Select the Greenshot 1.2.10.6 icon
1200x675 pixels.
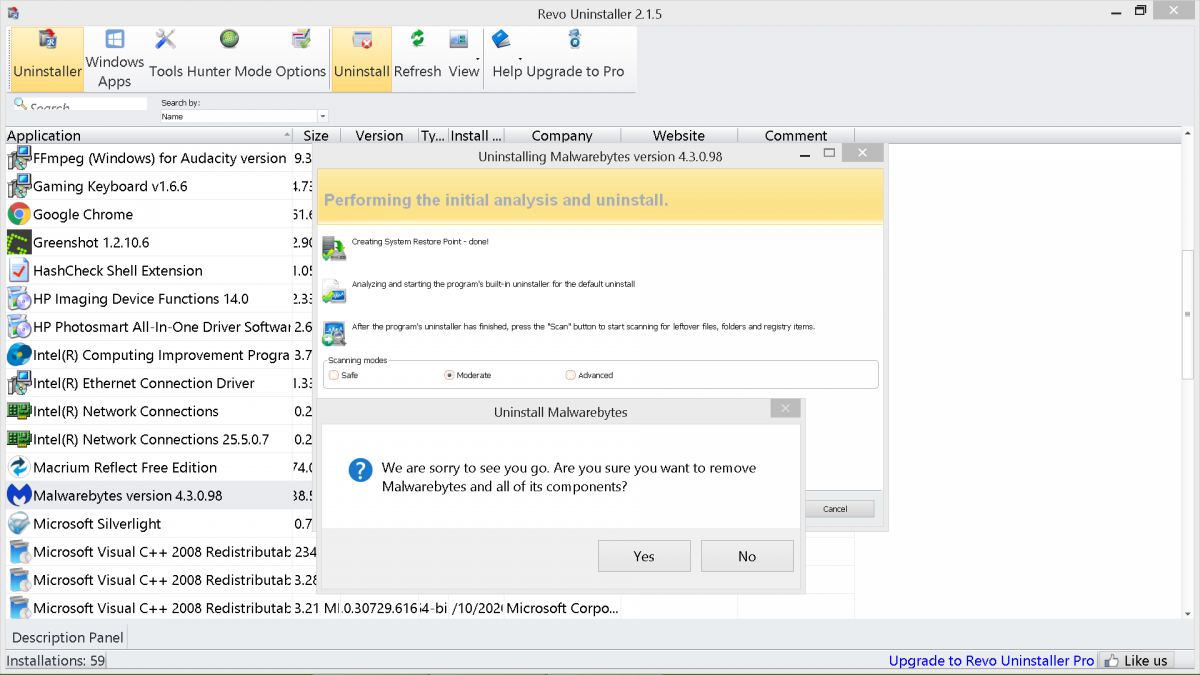coord(19,242)
